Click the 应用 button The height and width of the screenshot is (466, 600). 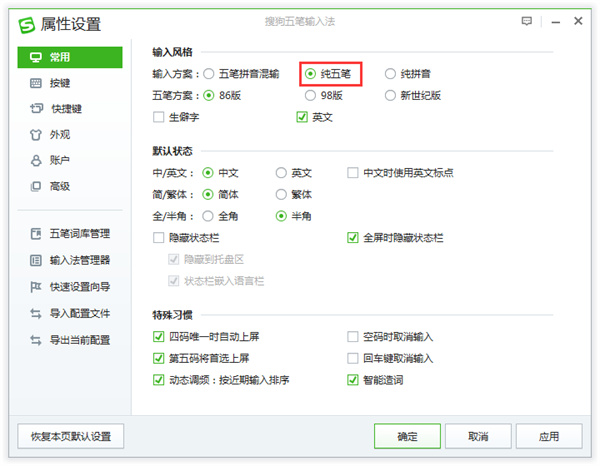tap(548, 437)
